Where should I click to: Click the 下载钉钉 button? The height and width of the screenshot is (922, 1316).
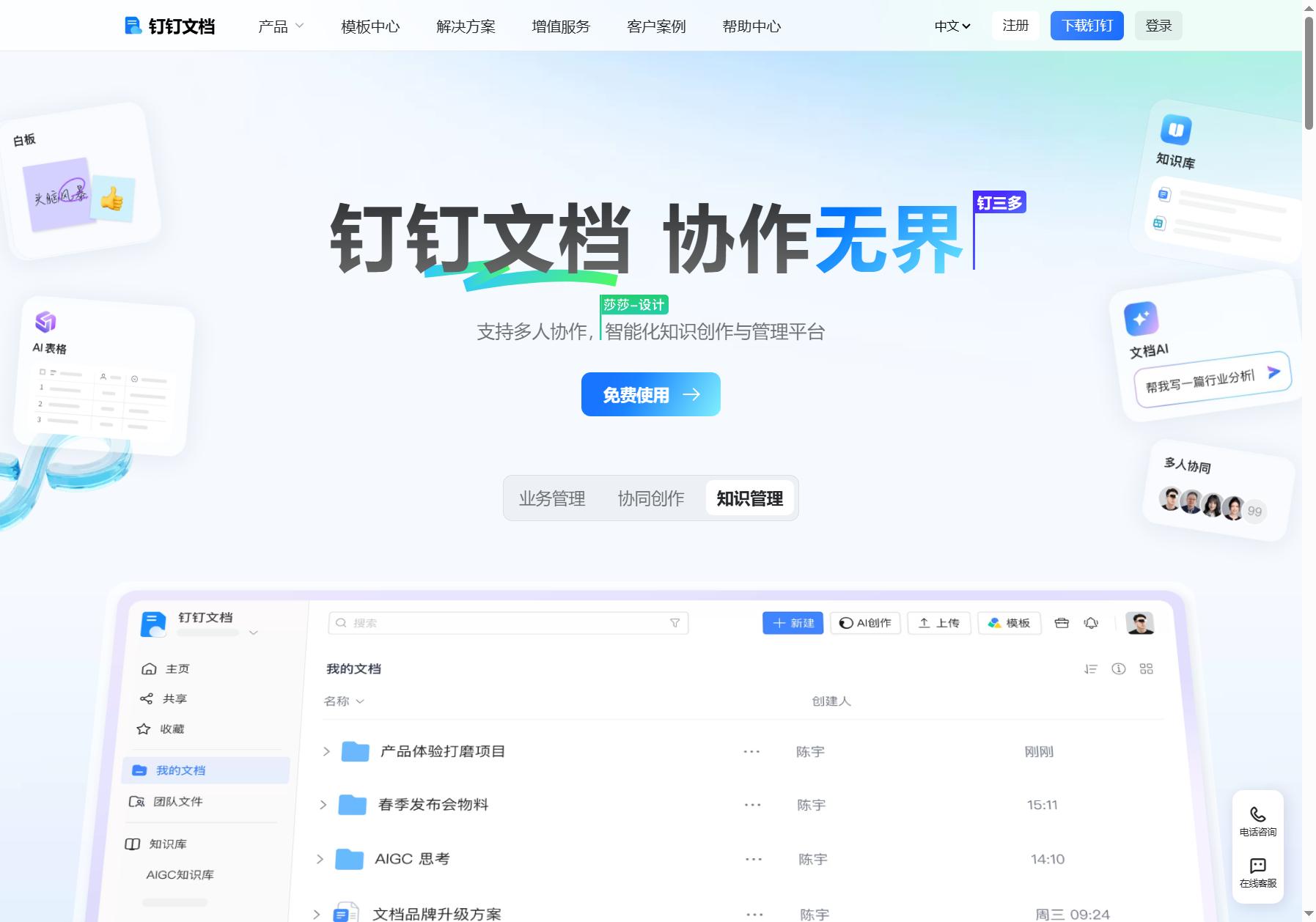click(1087, 26)
